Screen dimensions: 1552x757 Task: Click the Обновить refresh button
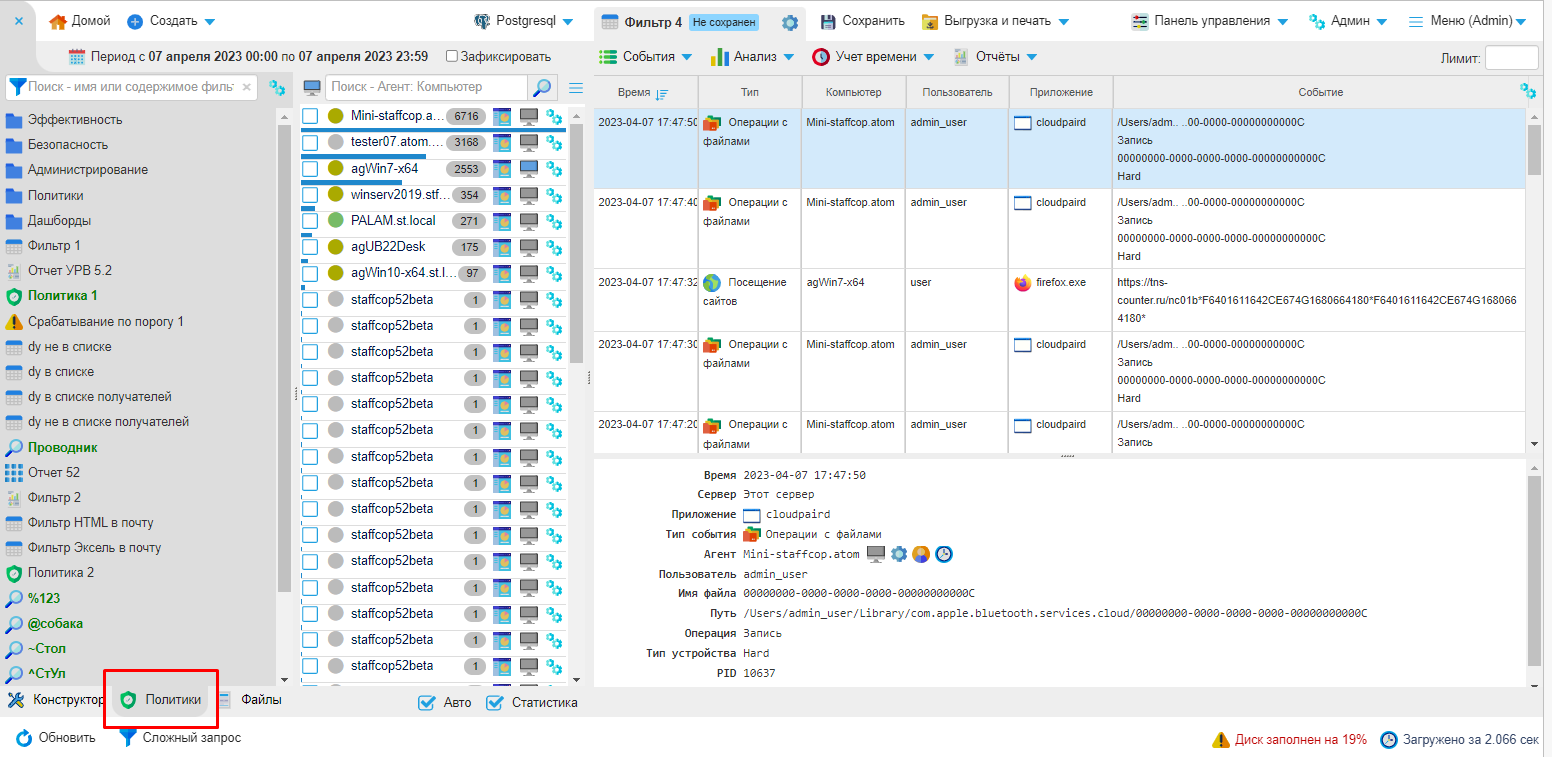point(56,738)
